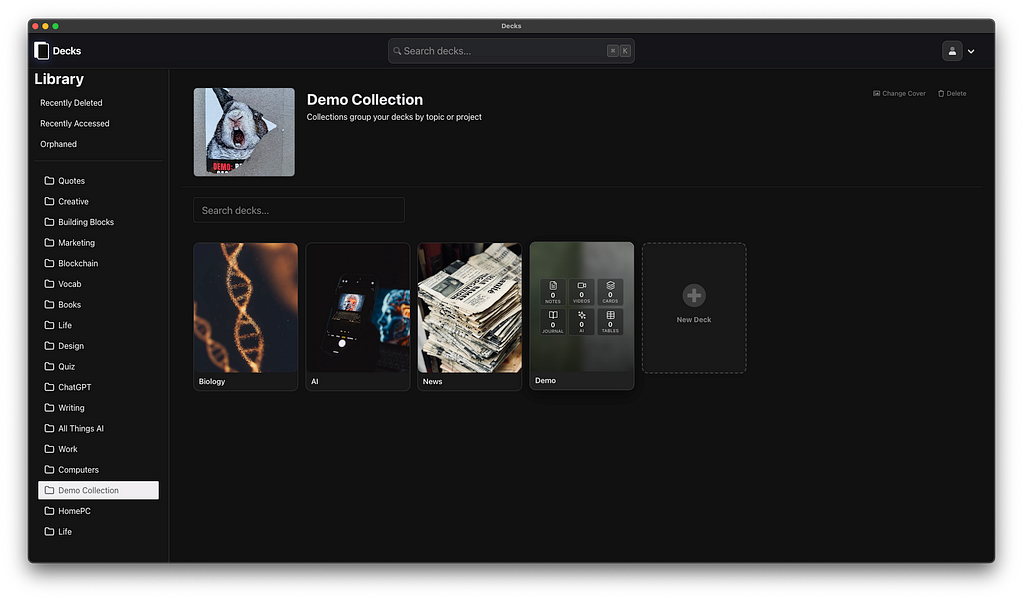Screen dimensions: 1023x600
Task: Click the Books folder icon
Action: (x=49, y=304)
